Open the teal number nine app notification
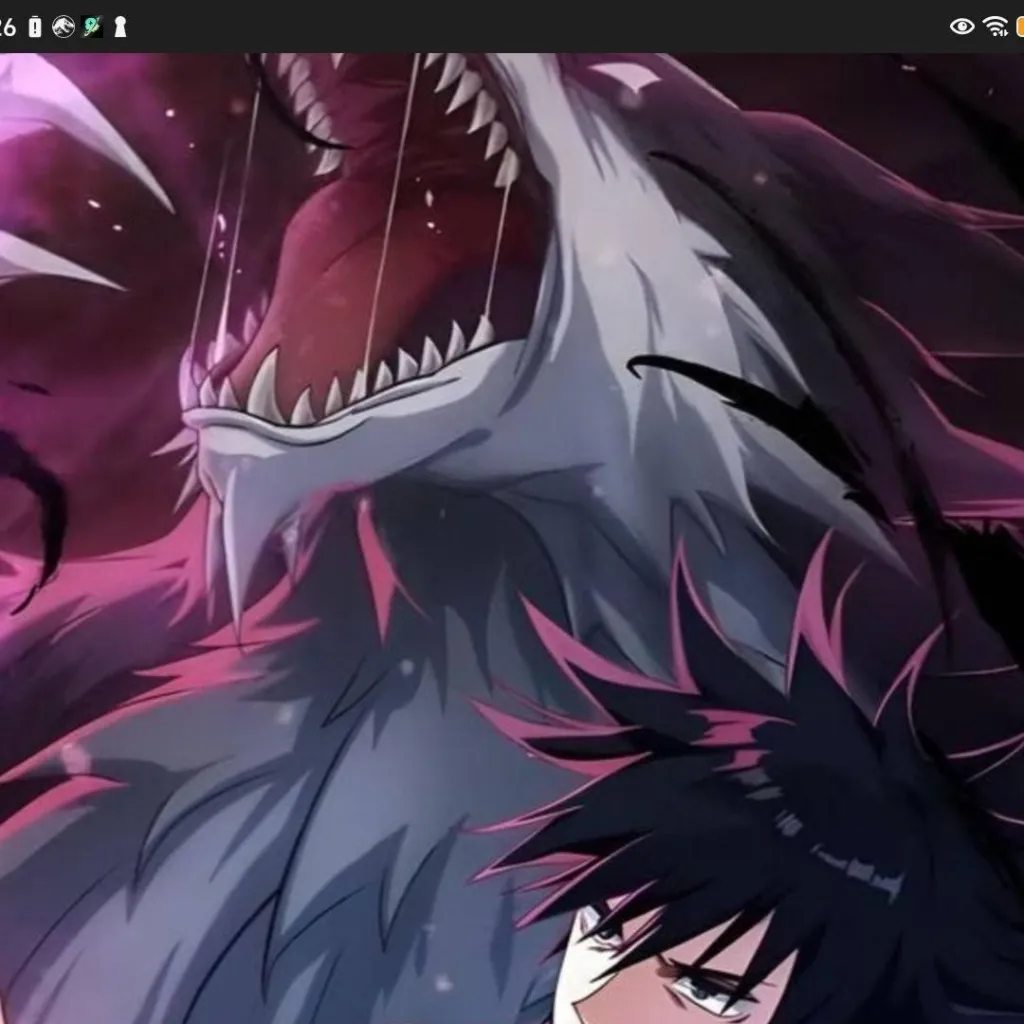The width and height of the screenshot is (1024, 1024). pyautogui.click(x=92, y=27)
